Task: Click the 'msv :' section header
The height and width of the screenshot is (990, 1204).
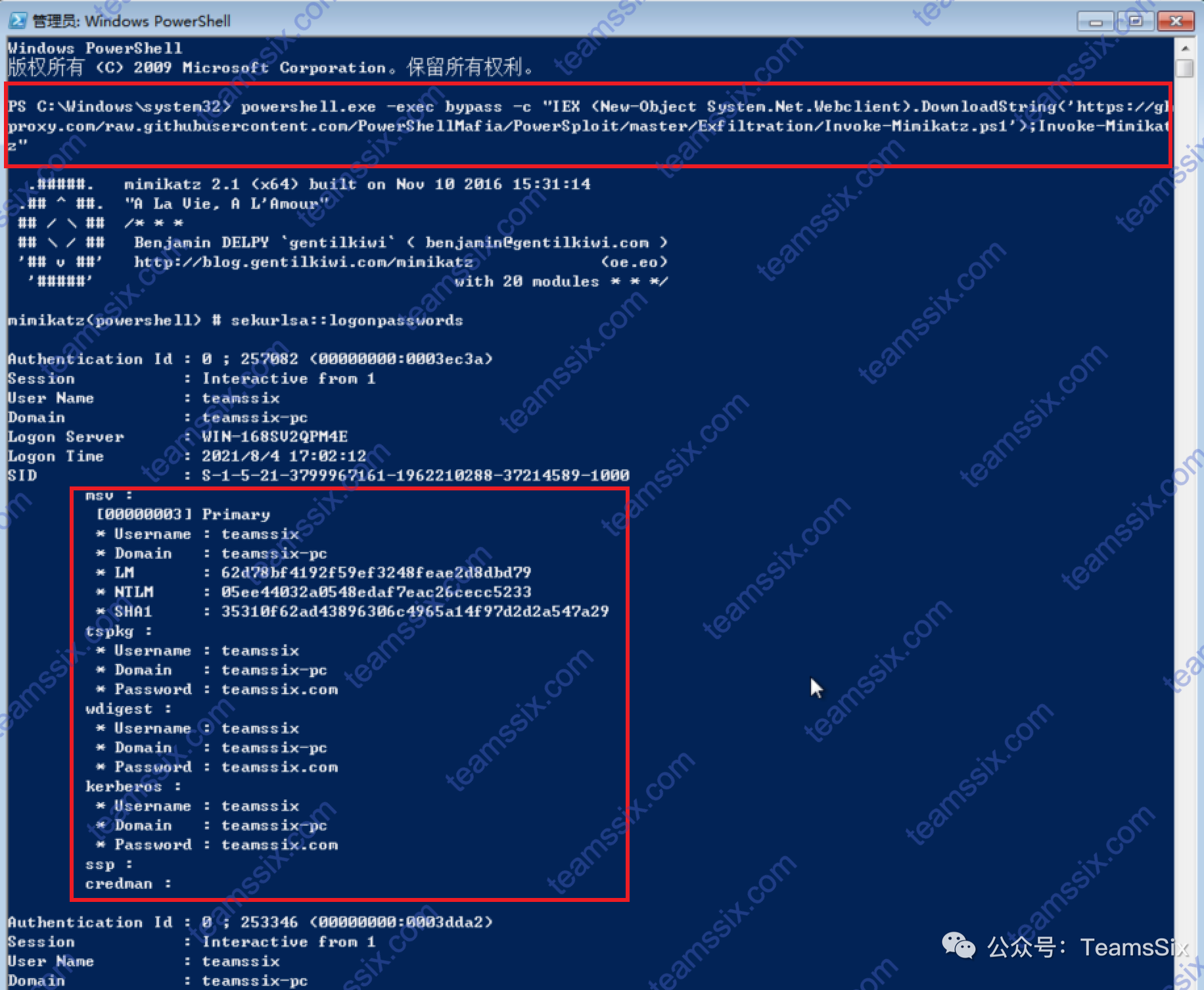Action: coord(109,495)
